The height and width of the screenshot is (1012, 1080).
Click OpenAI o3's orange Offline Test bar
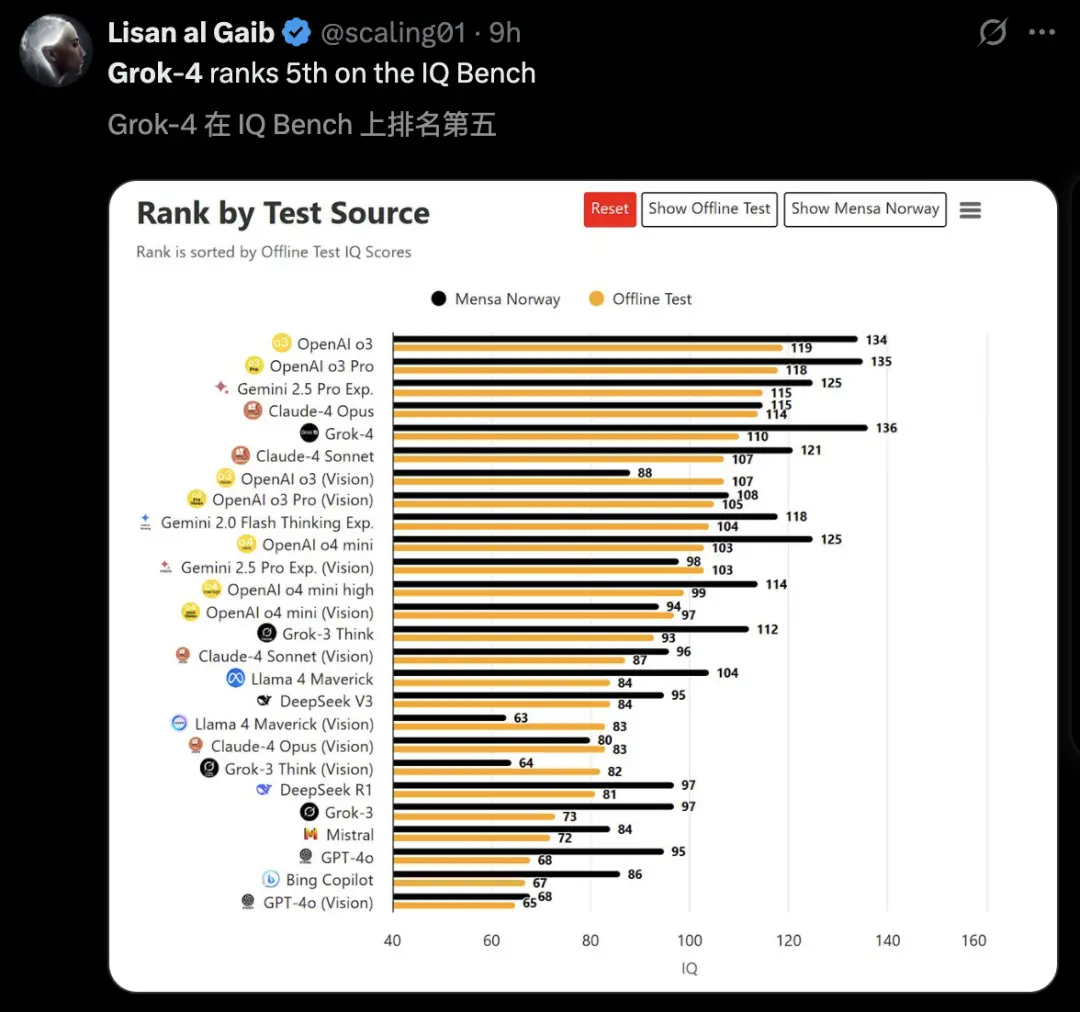(587, 348)
